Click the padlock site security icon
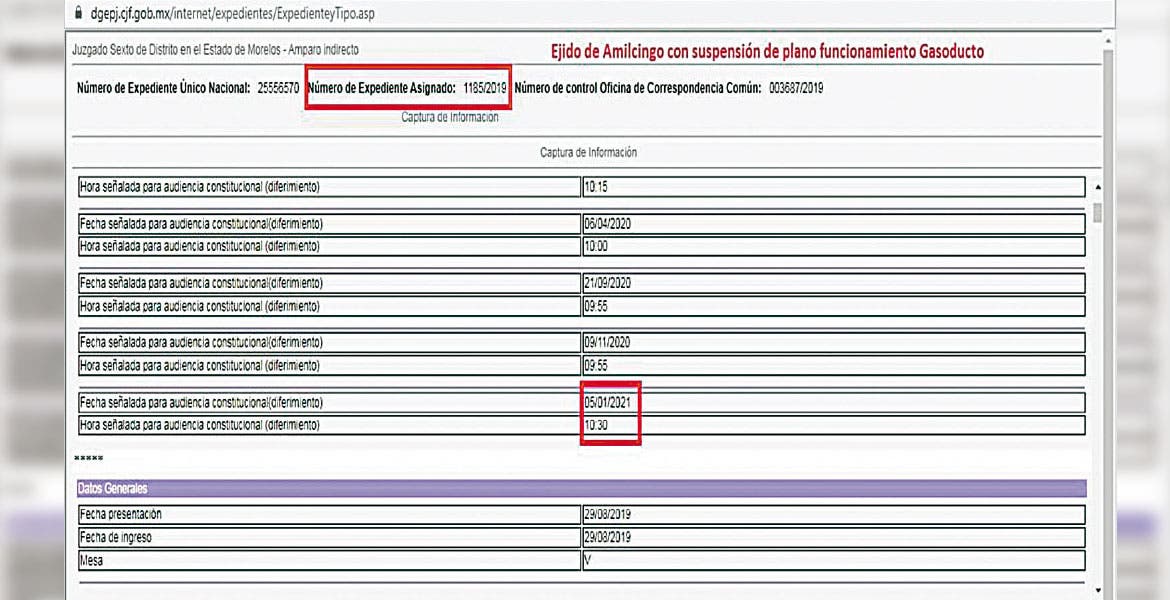Screen dimensions: 1170x600 pos(79,15)
